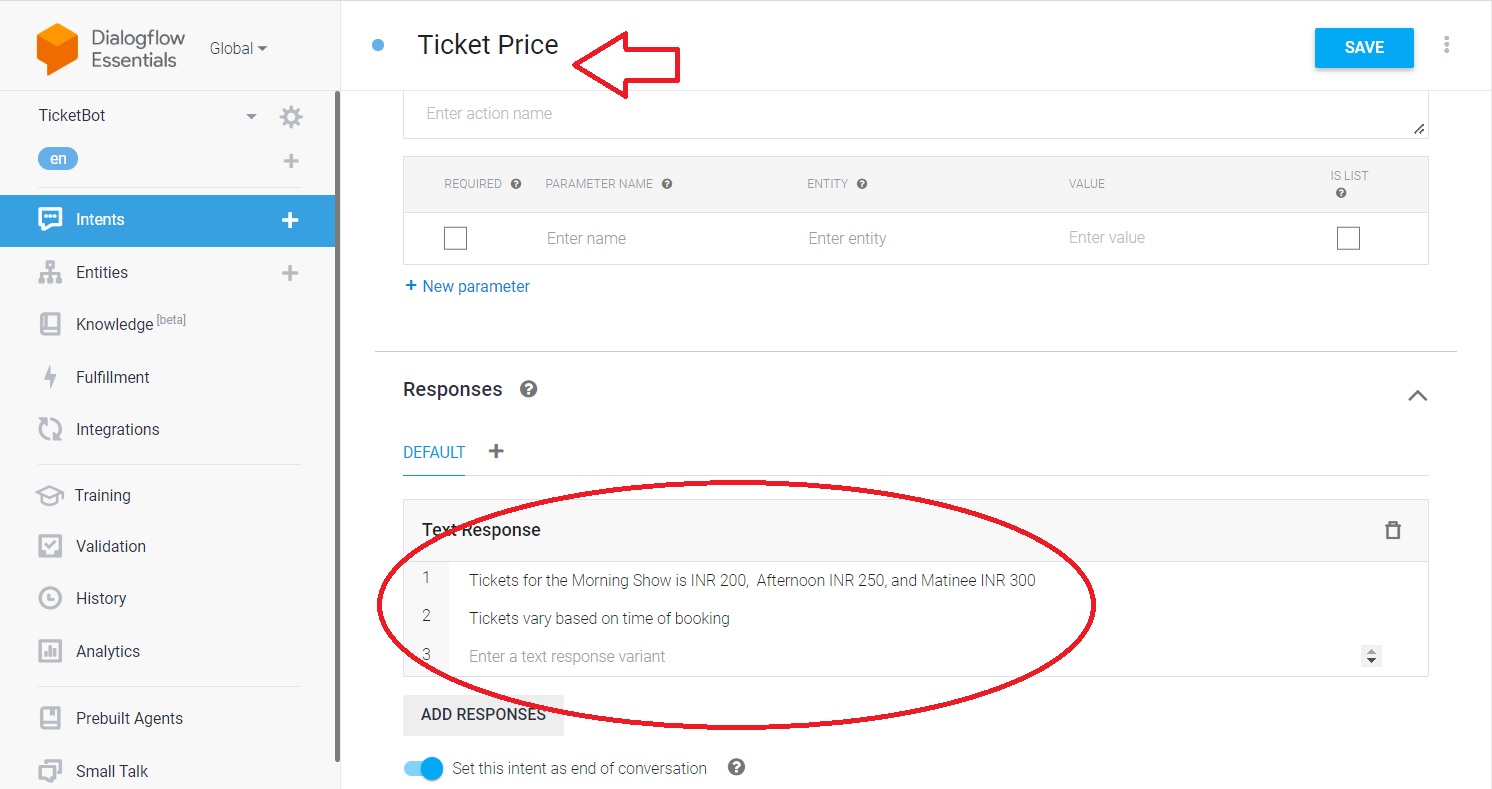The width and height of the screenshot is (1492, 789).
Task: Open the Training section icon
Action: [50, 495]
